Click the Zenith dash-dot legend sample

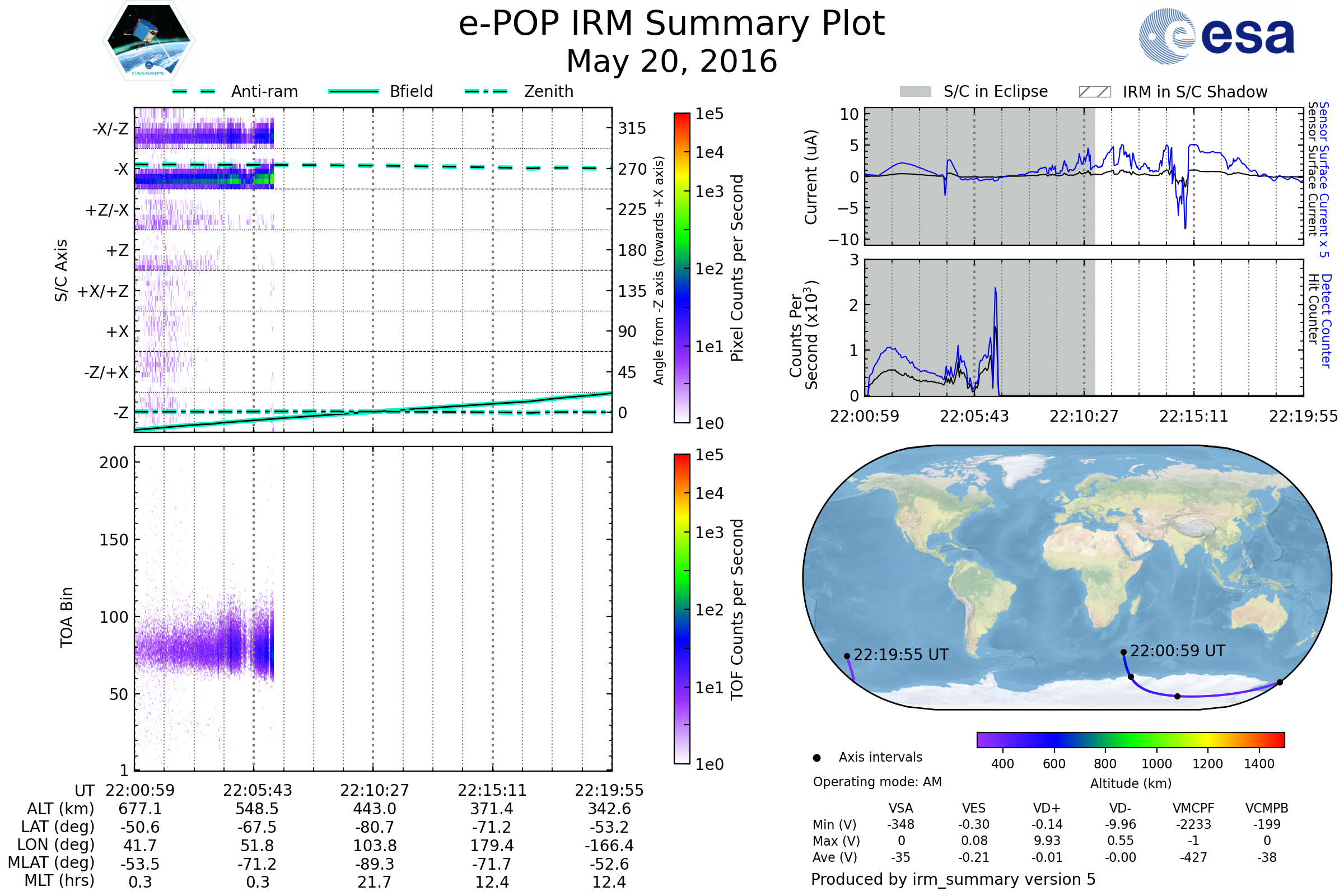(x=486, y=91)
